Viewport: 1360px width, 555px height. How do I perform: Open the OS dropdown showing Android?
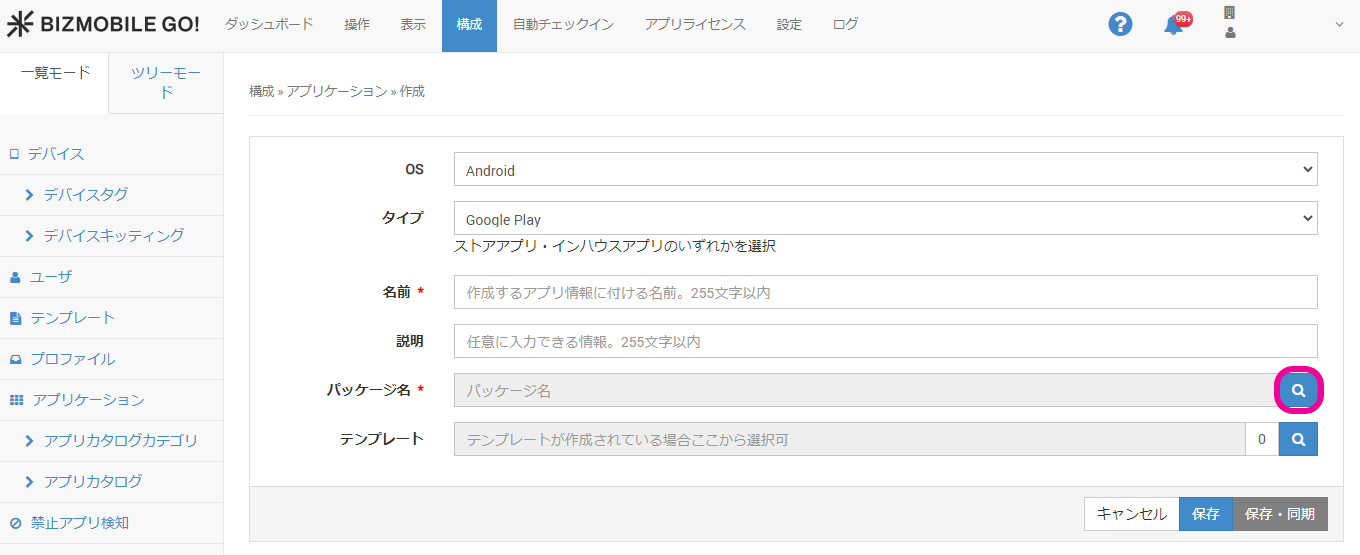click(x=885, y=170)
